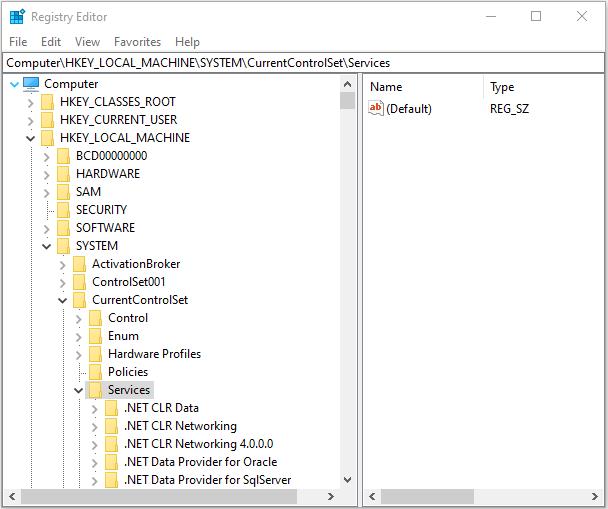Open the Edit menu

pyautogui.click(x=51, y=41)
